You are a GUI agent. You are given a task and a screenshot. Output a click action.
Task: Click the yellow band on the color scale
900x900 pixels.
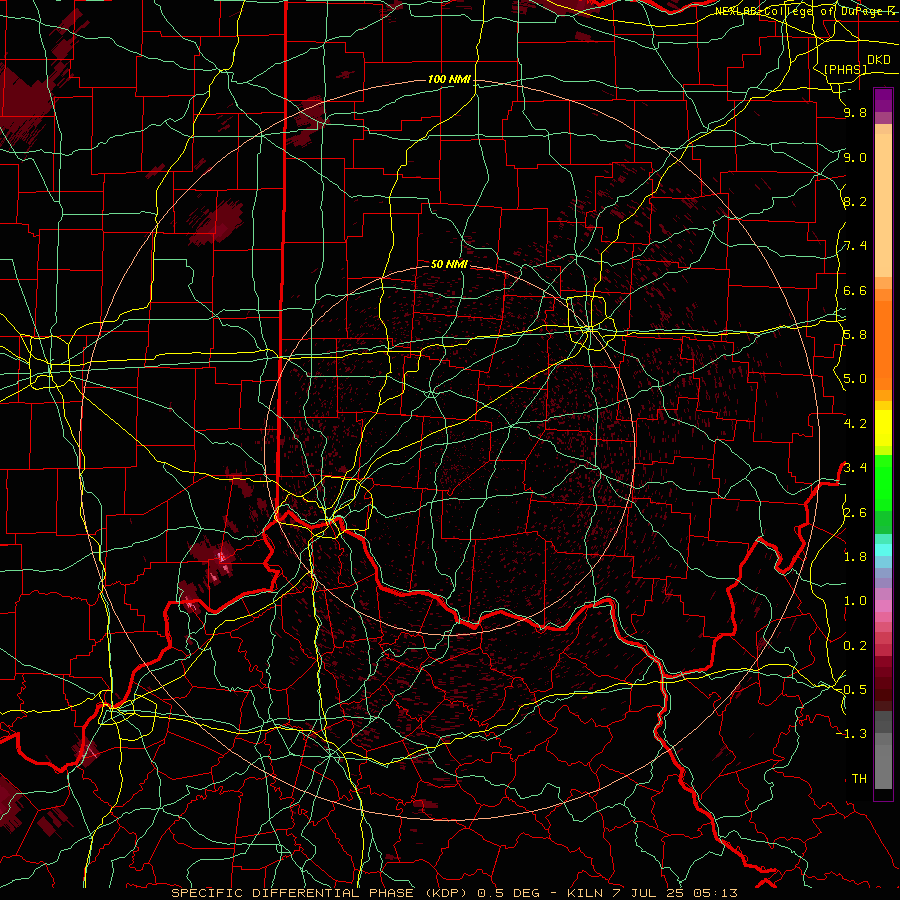[x=883, y=428]
